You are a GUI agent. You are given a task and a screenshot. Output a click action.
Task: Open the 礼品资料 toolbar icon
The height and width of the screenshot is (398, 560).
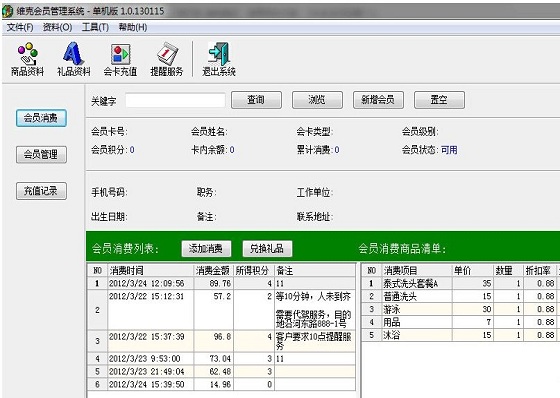pos(74,60)
